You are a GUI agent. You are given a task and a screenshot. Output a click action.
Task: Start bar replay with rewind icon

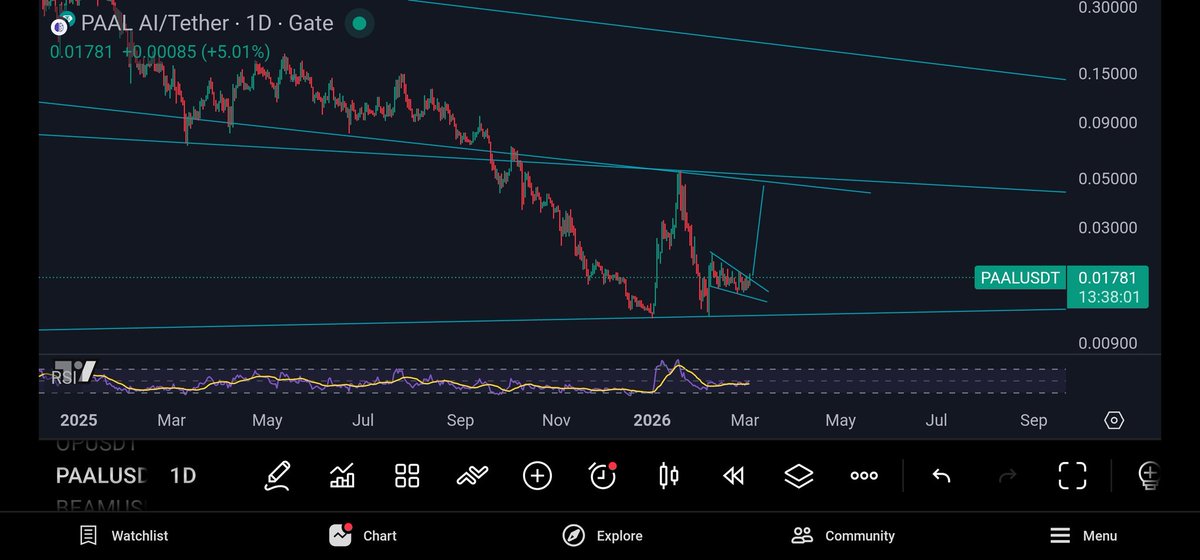(733, 476)
